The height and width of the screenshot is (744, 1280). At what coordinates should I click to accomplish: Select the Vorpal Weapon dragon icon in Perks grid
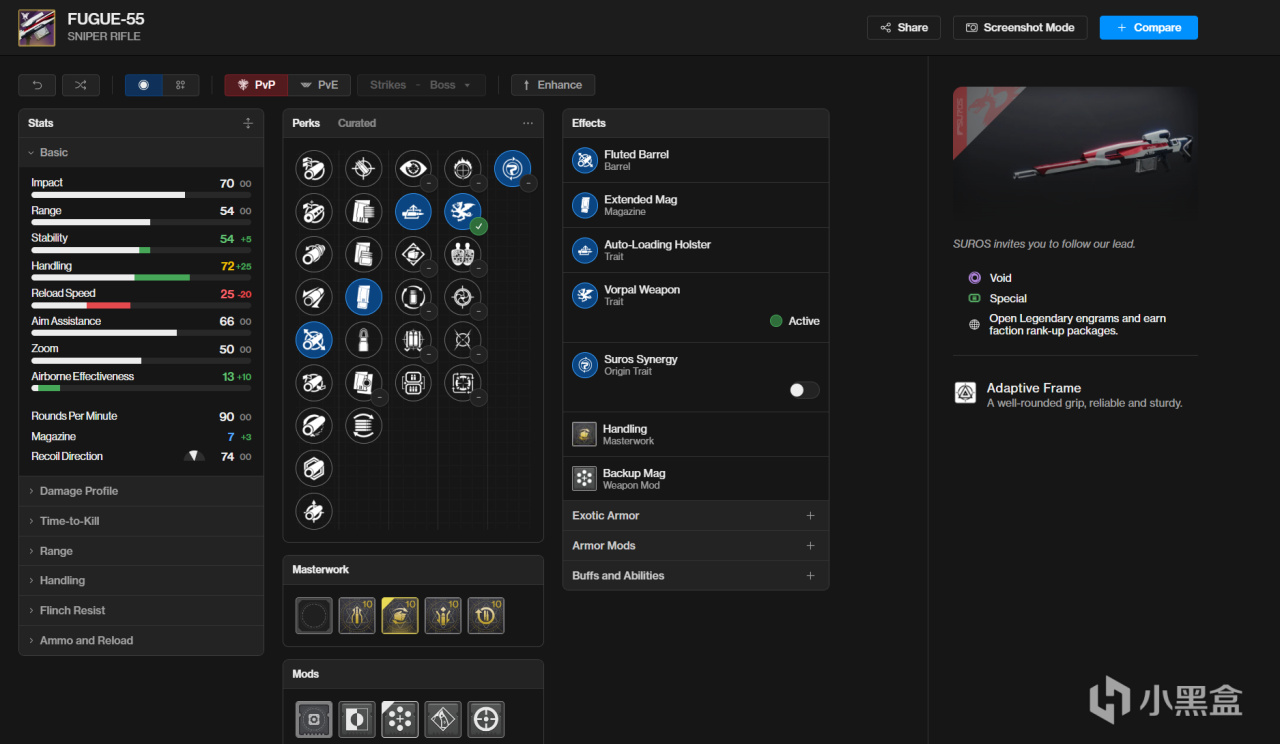(x=463, y=211)
